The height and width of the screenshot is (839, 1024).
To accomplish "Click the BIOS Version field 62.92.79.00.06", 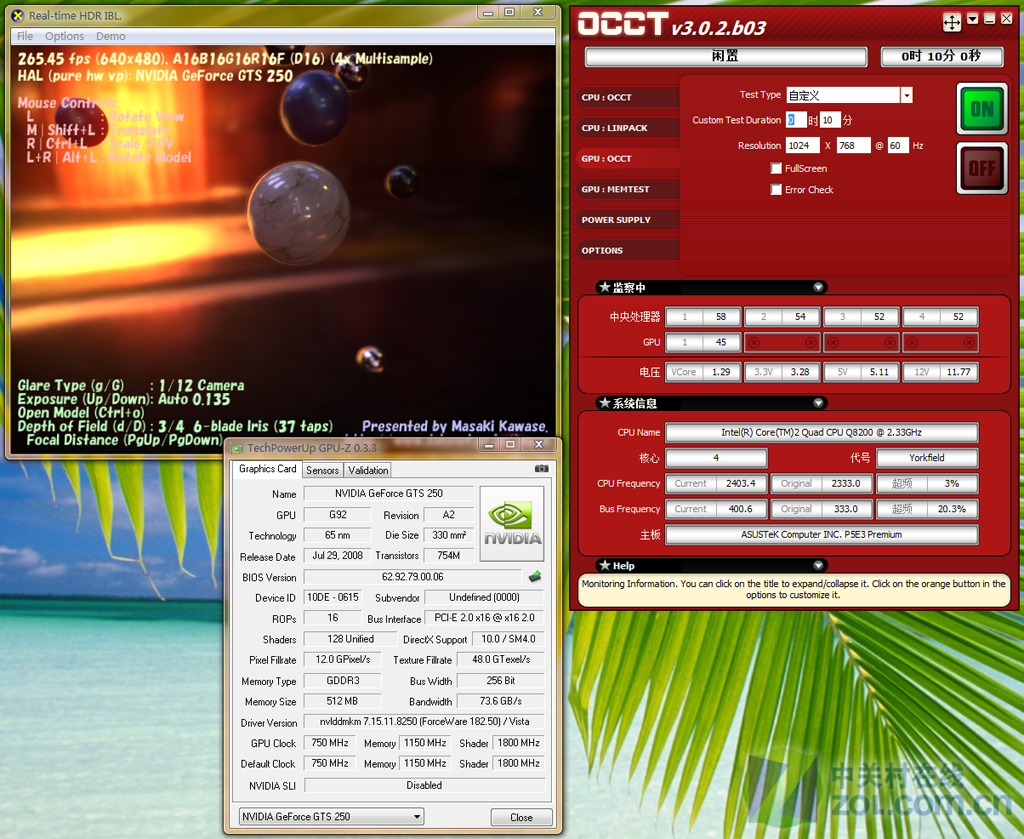I will click(413, 577).
